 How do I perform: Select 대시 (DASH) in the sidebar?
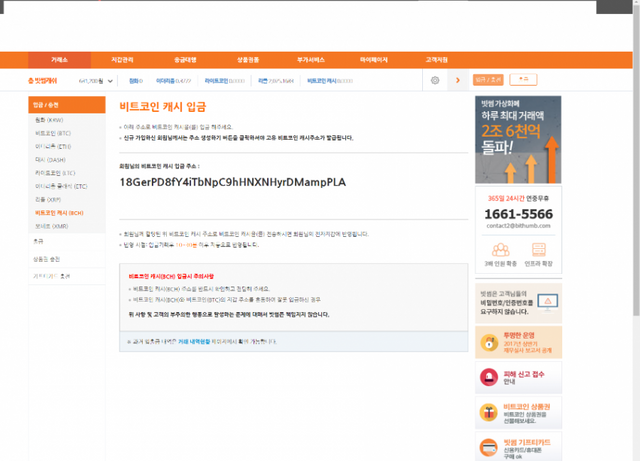pyautogui.click(x=50, y=160)
